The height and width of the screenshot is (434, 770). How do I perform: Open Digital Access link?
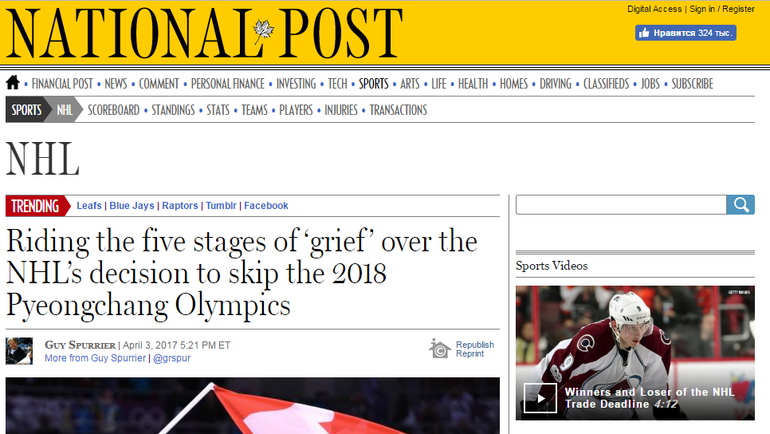point(654,9)
